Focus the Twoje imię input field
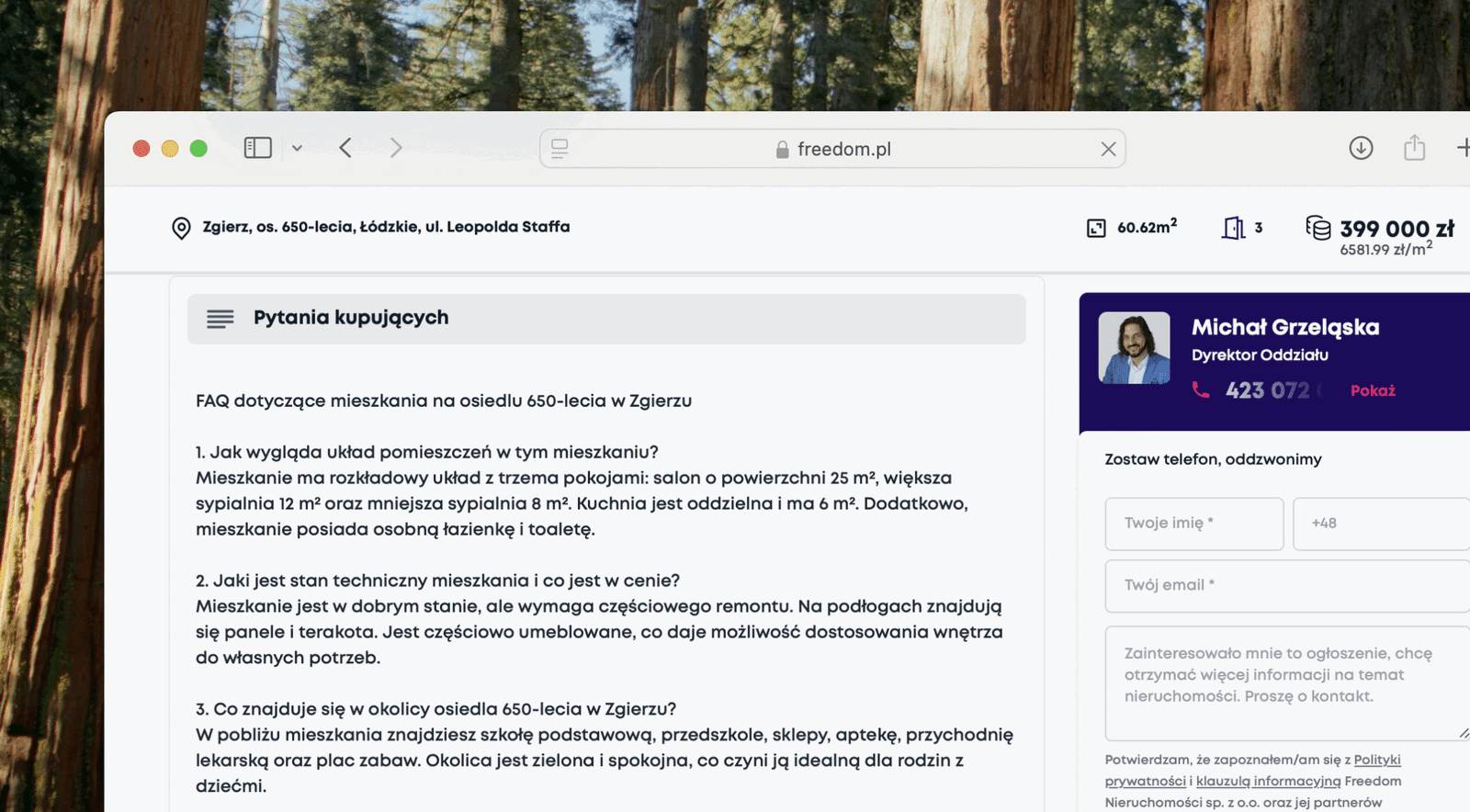The image size is (1470, 812). tap(1193, 524)
